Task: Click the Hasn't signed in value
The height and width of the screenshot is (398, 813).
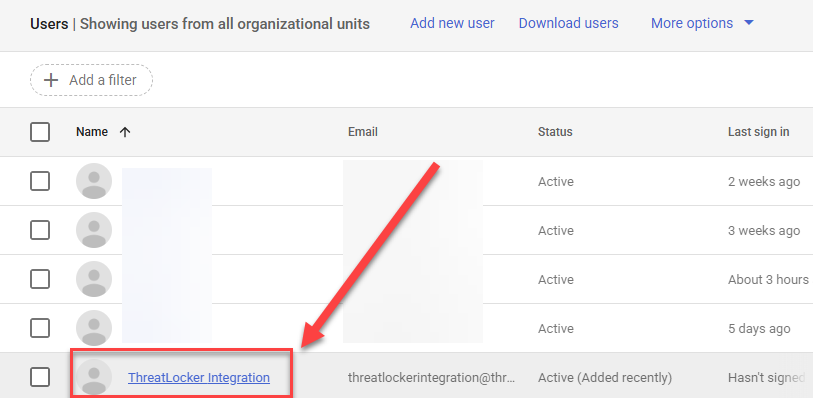Action: coord(767,378)
